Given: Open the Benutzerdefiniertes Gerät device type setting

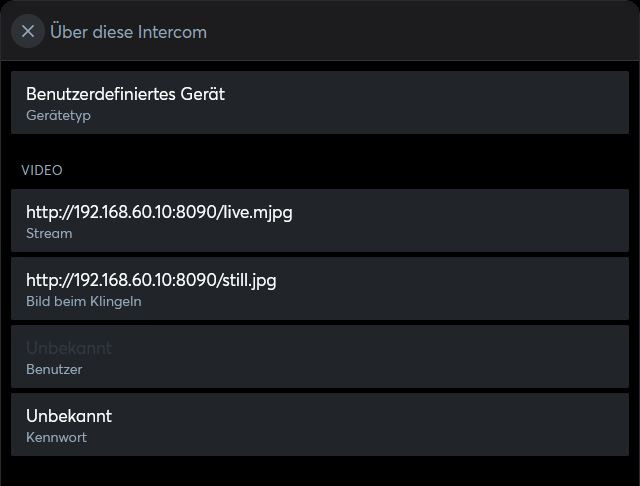Looking at the screenshot, I should (x=320, y=103).
